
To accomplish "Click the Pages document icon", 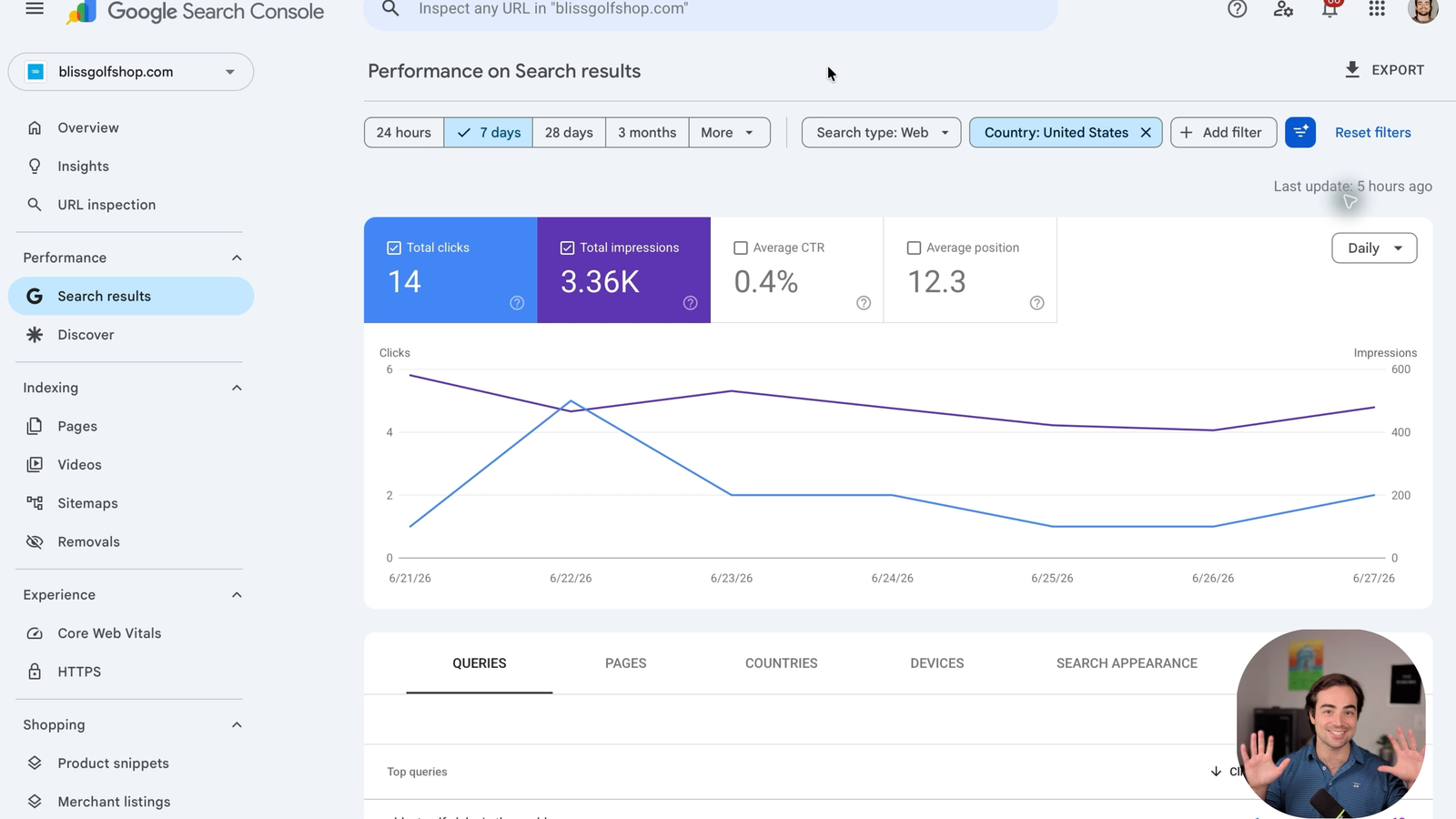I will tap(35, 426).
